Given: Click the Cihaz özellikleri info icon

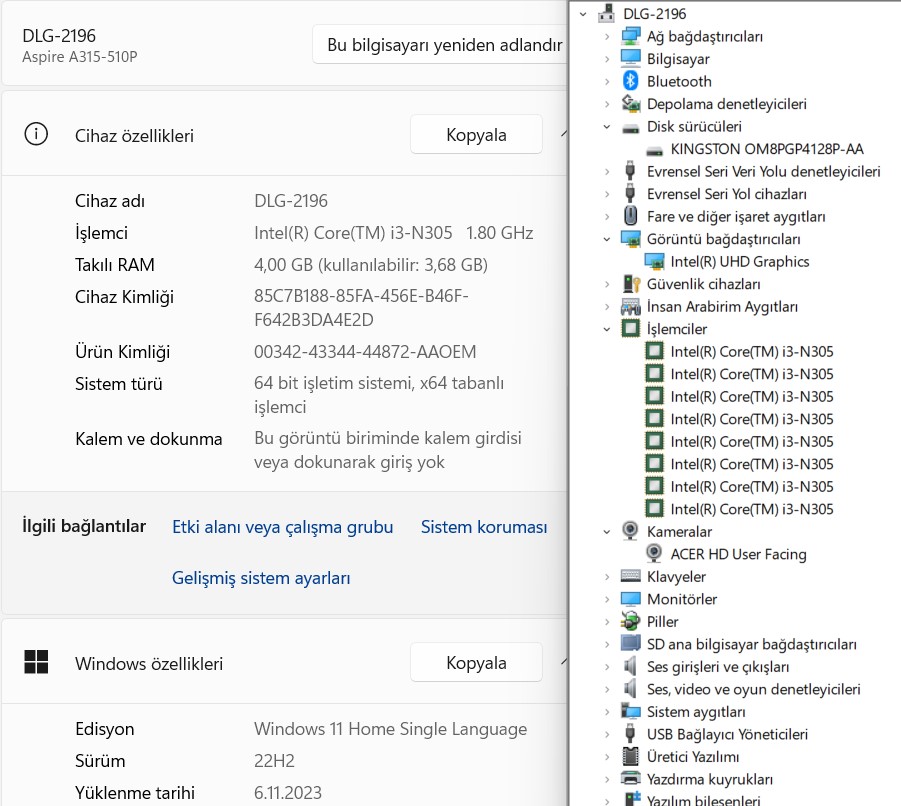Looking at the screenshot, I should [36, 134].
